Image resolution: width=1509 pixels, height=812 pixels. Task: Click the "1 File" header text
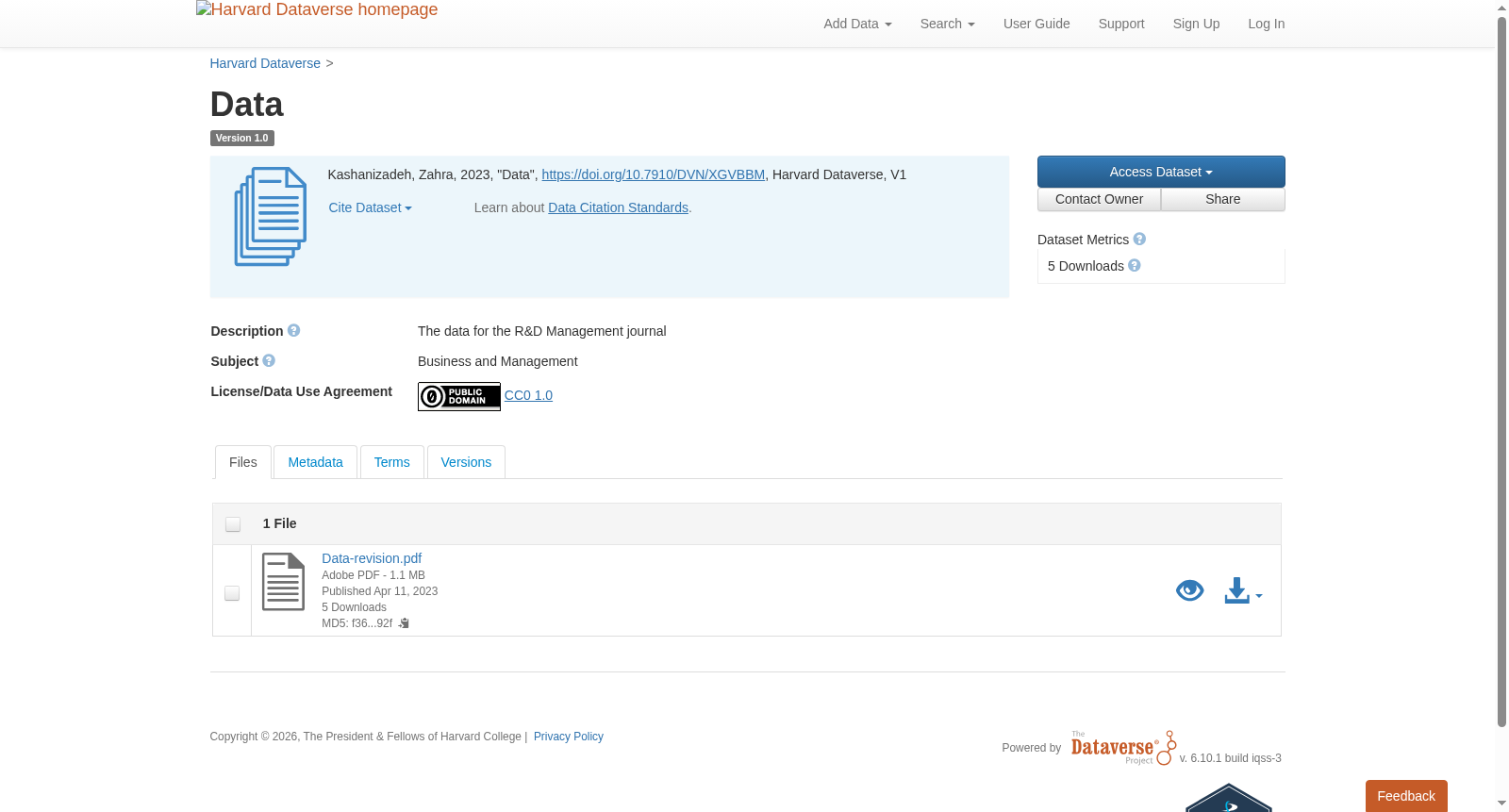(x=280, y=523)
